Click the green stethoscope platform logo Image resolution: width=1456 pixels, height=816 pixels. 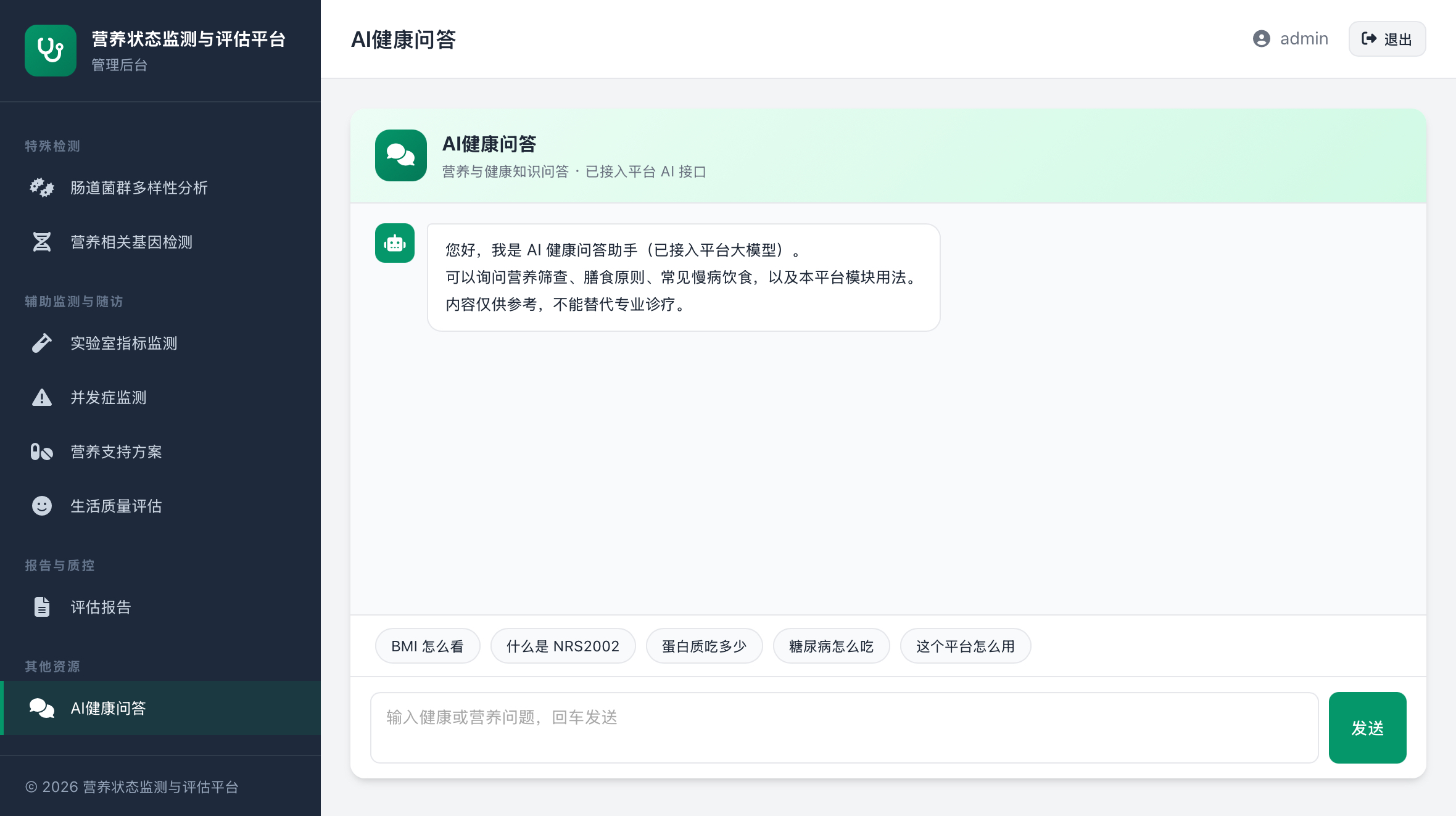tap(51, 51)
